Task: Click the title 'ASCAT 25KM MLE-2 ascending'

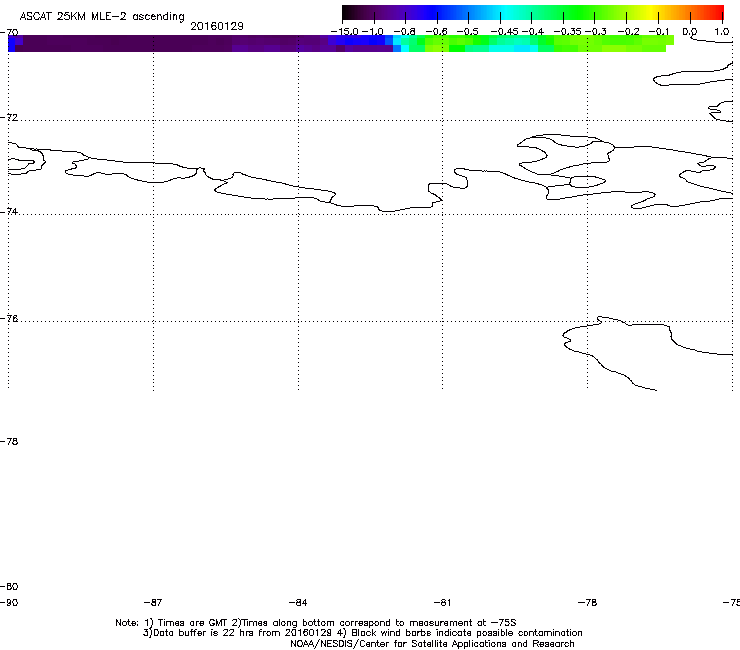Action: coord(102,16)
